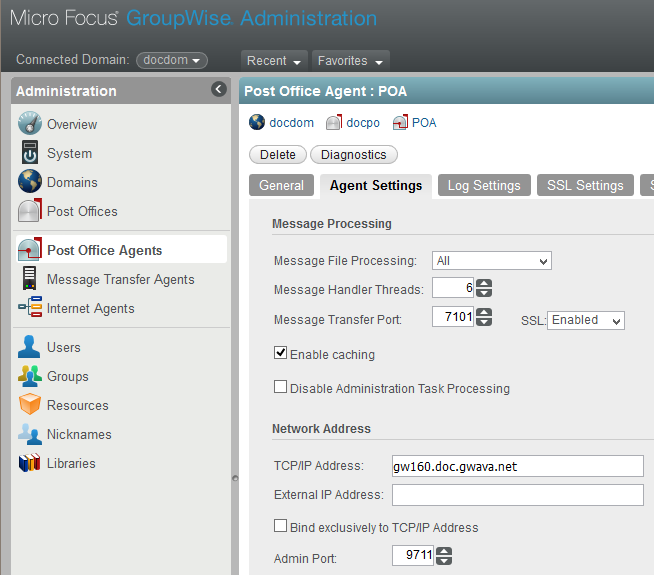
Task: Open Message Transfer Agents in sidebar
Action: click(121, 279)
